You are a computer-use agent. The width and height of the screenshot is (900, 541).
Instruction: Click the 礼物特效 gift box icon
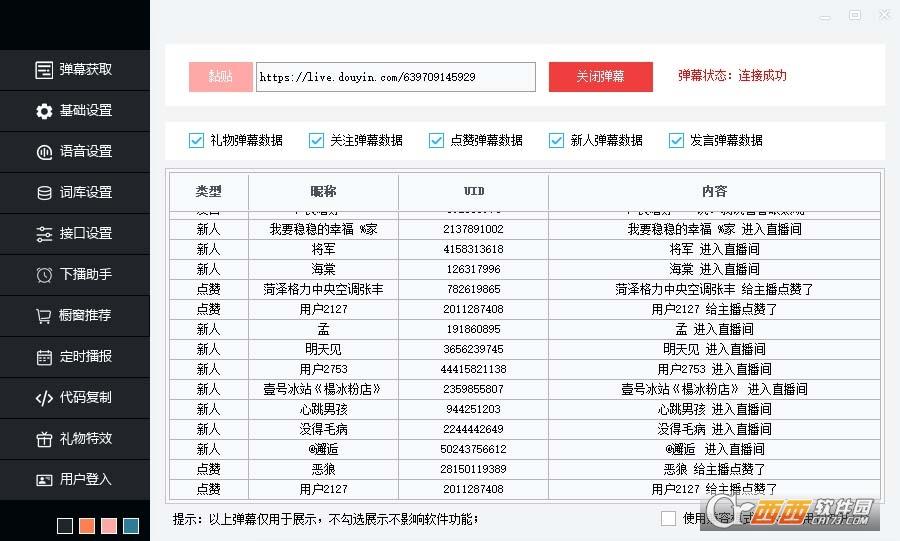(x=44, y=439)
